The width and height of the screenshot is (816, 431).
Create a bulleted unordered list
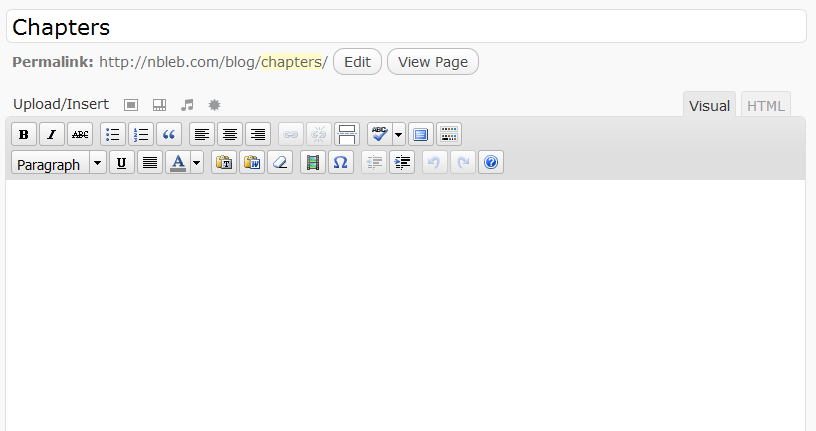(113, 135)
